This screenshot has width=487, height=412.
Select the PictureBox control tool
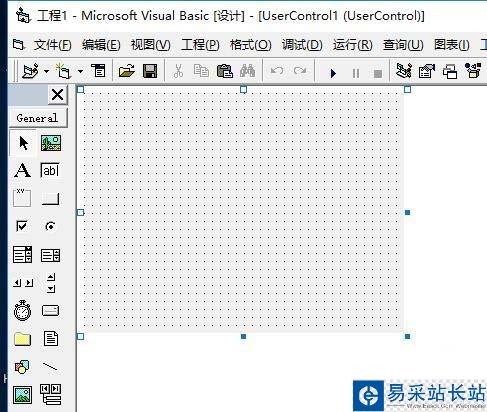[51, 143]
